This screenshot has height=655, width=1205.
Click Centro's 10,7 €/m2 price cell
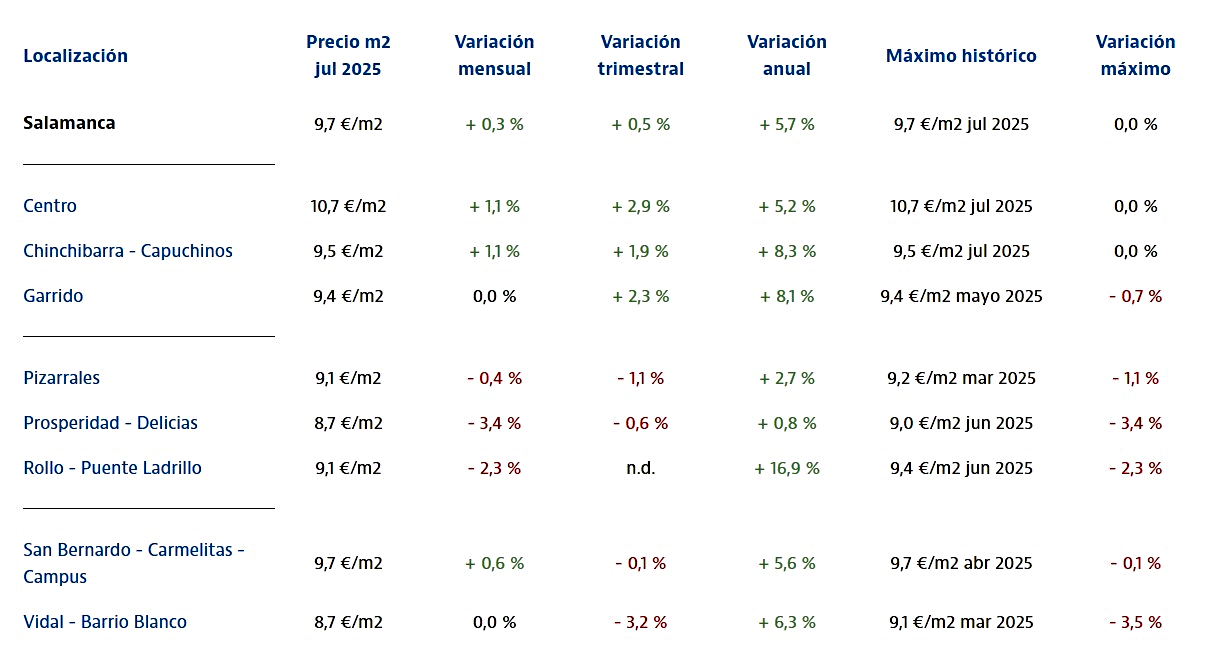tap(348, 206)
